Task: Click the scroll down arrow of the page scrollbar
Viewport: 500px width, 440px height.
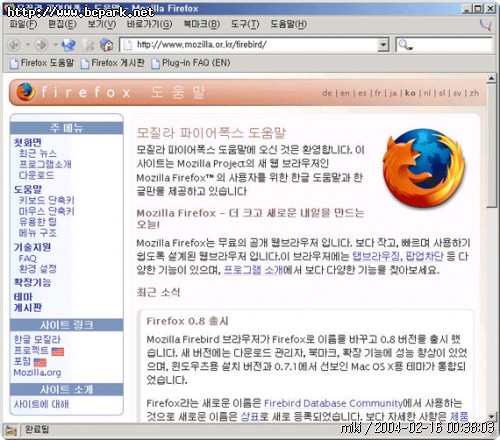Action: point(491,417)
